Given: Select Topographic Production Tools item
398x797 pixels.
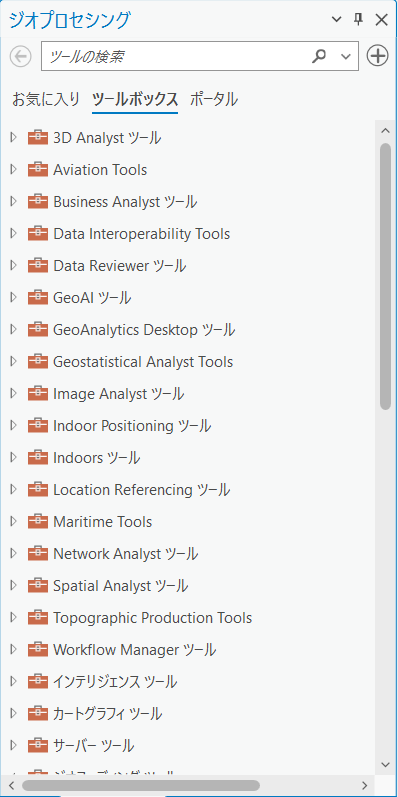Looking at the screenshot, I should 152,618.
